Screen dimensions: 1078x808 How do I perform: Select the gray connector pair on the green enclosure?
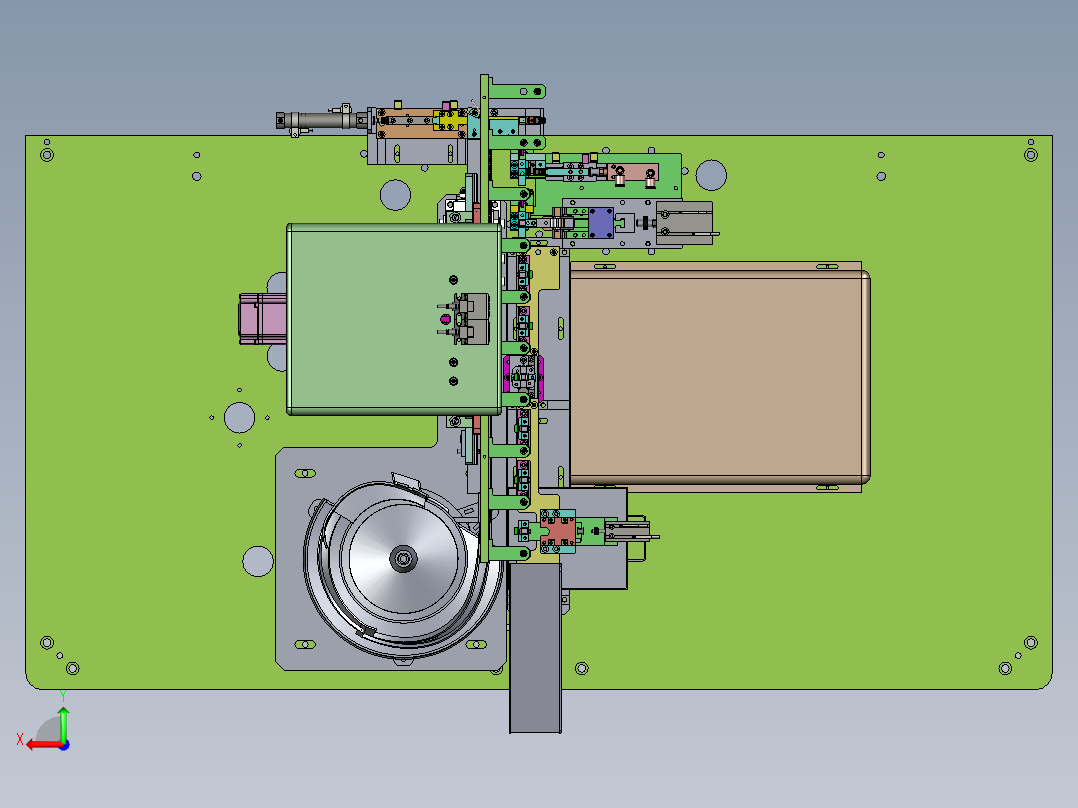[470, 319]
